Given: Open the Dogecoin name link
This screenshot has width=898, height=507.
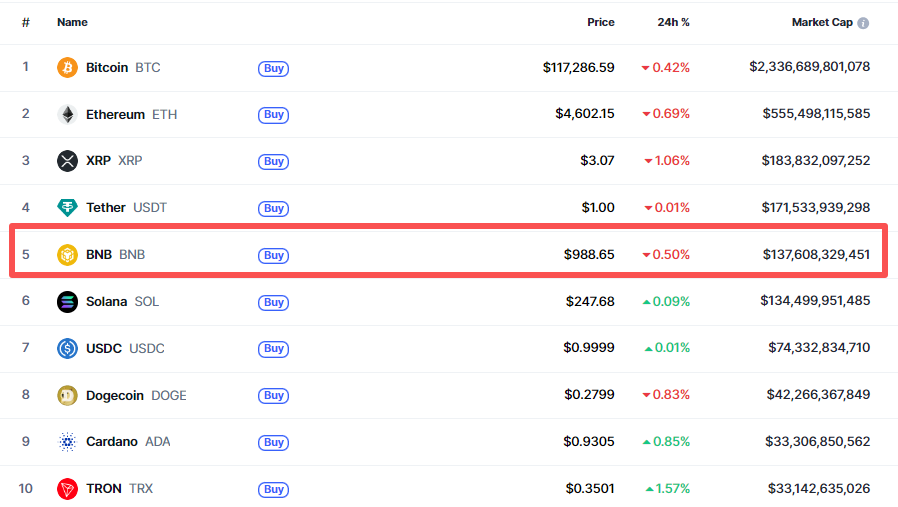Looking at the screenshot, I should point(115,395).
